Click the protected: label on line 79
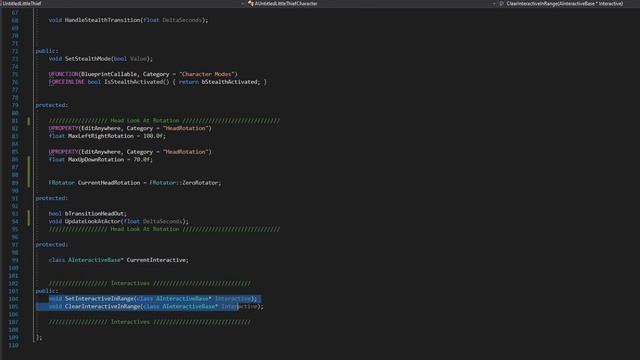640x360 pixels. click(52, 105)
